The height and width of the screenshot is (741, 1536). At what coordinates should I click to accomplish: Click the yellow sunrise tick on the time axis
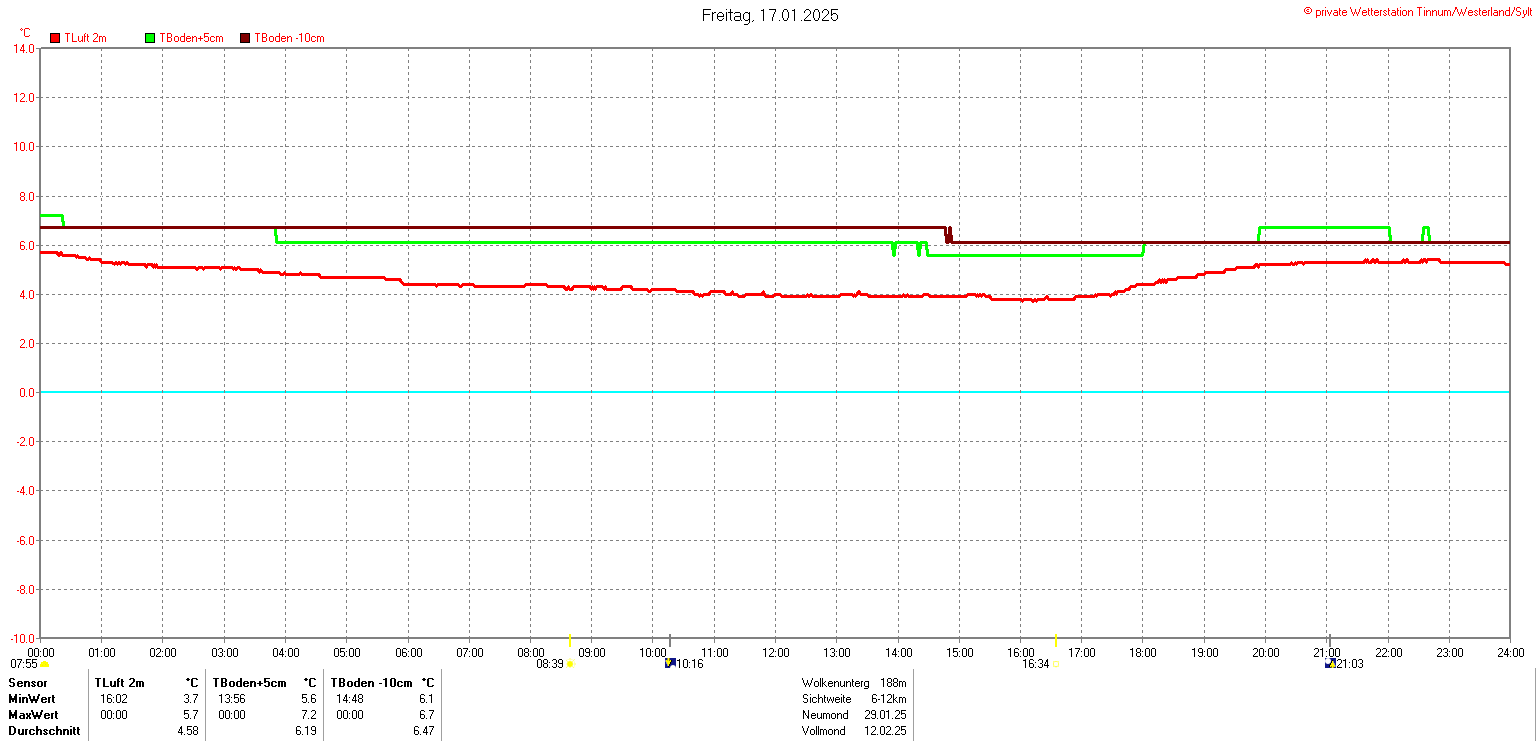570,640
